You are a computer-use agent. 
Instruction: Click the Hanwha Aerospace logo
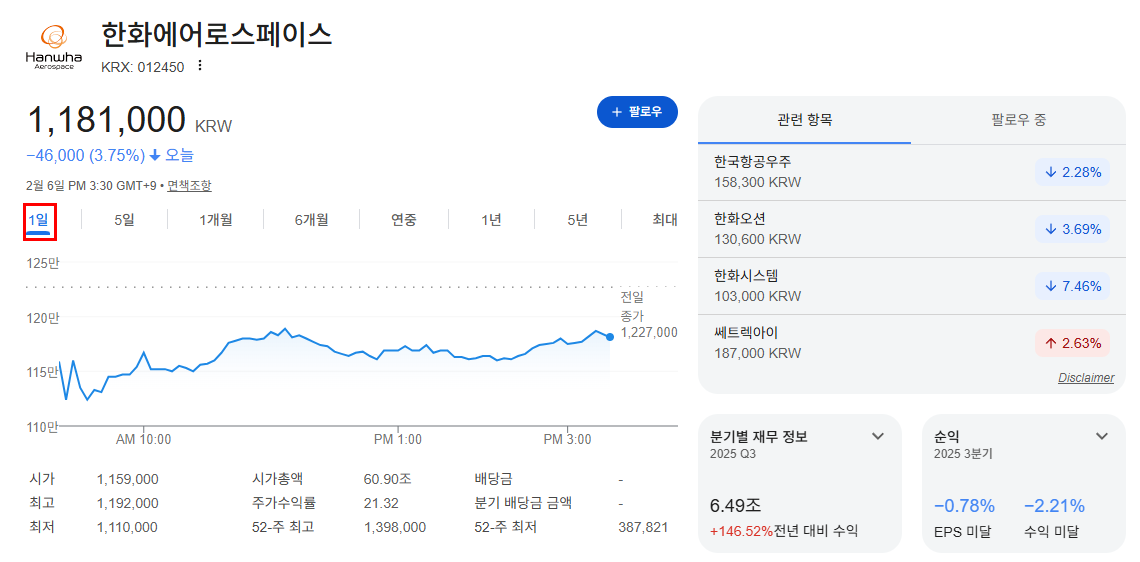54,47
